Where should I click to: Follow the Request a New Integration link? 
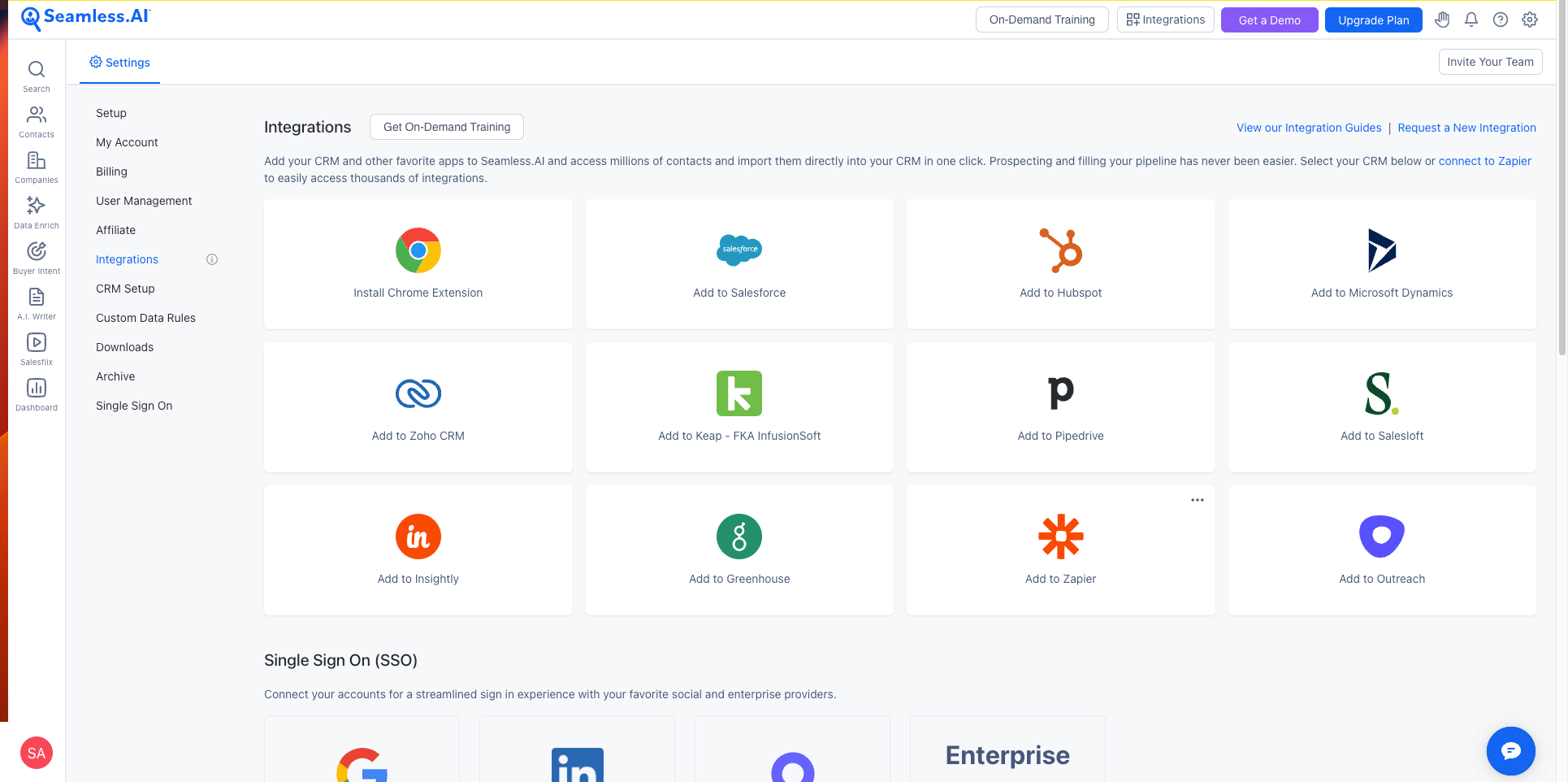[x=1466, y=128]
